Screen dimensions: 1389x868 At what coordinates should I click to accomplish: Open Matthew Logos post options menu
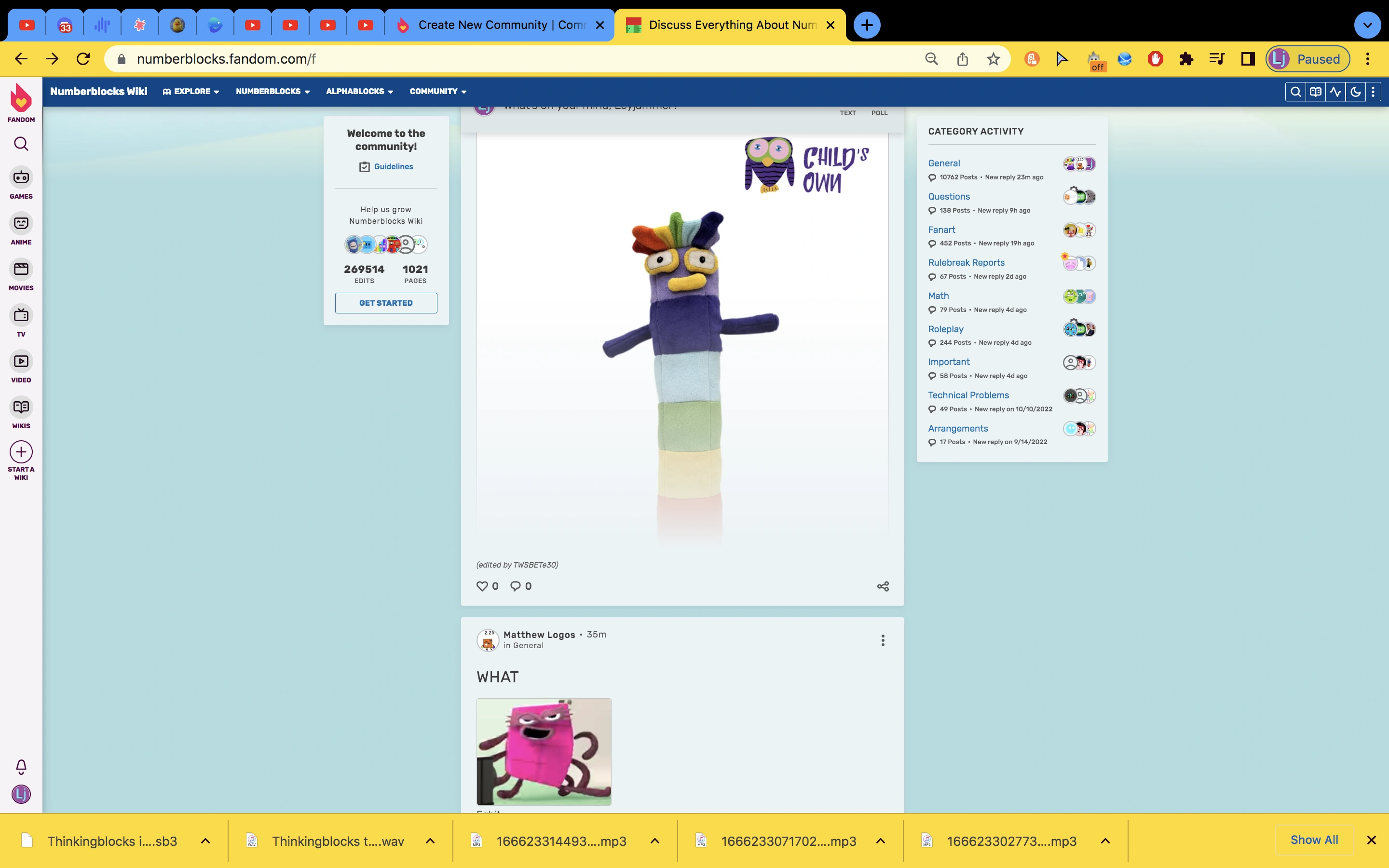[883, 640]
